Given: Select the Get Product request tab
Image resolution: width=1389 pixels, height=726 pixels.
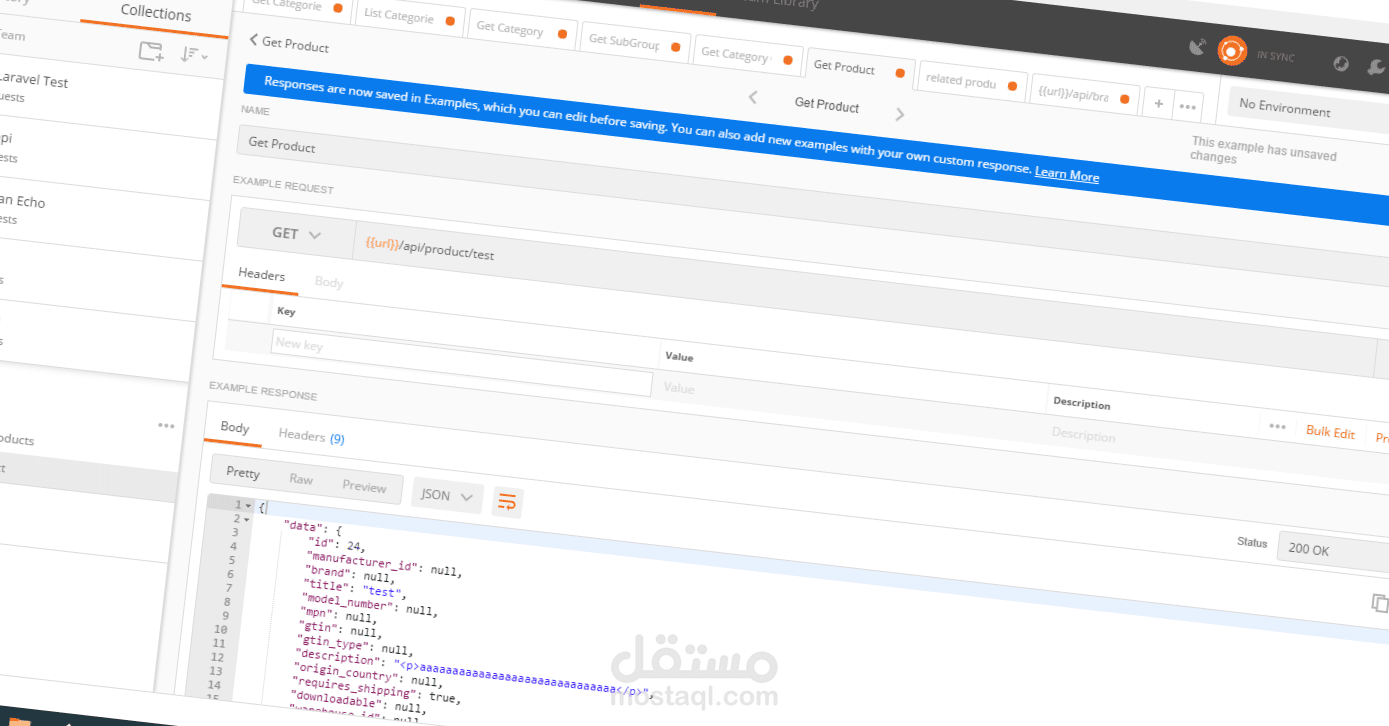Looking at the screenshot, I should pyautogui.click(x=845, y=66).
